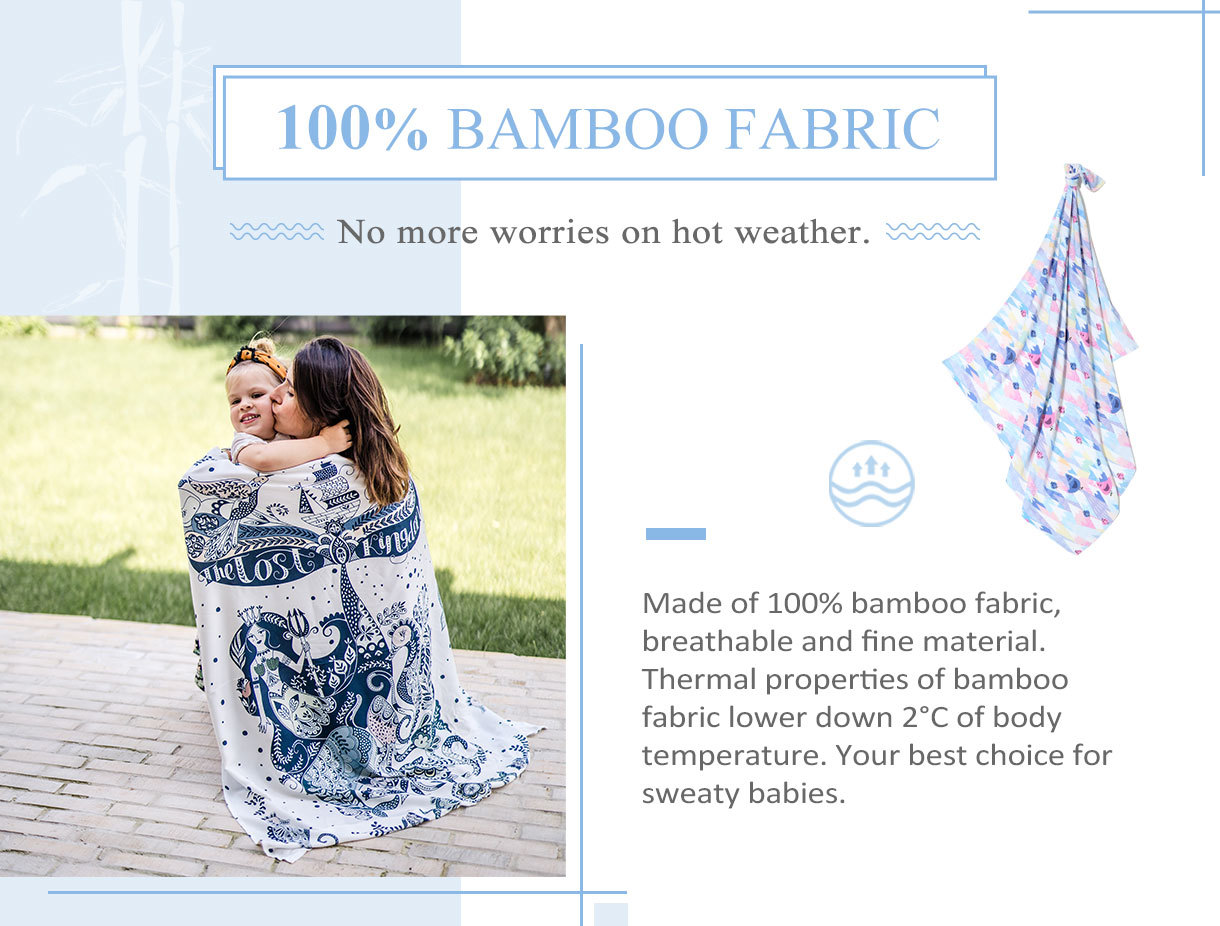The height and width of the screenshot is (926, 1220).
Task: Open the mother and child blanket photo
Action: pos(282,596)
